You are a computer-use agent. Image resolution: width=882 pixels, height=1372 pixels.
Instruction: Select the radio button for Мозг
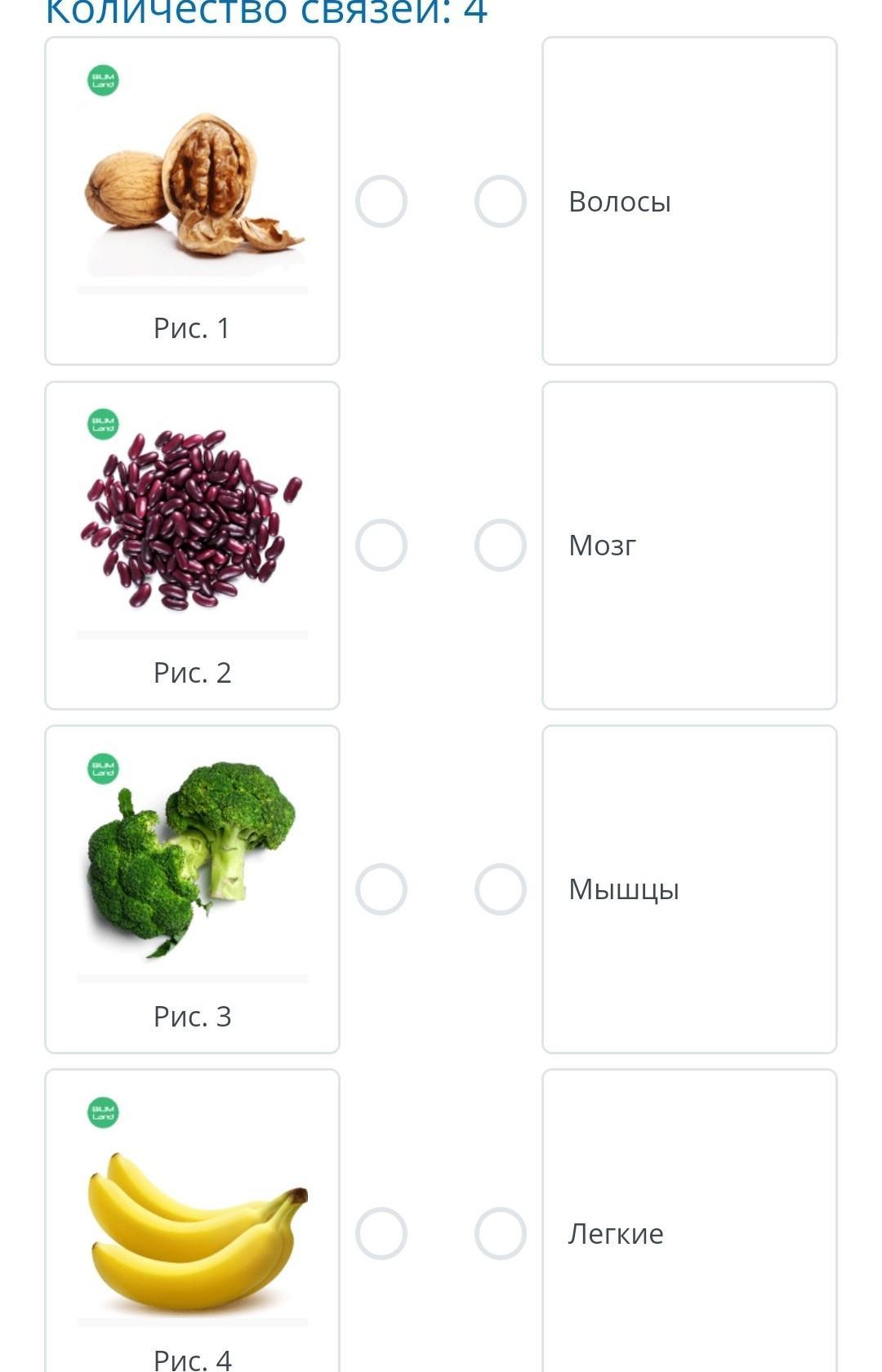click(500, 545)
